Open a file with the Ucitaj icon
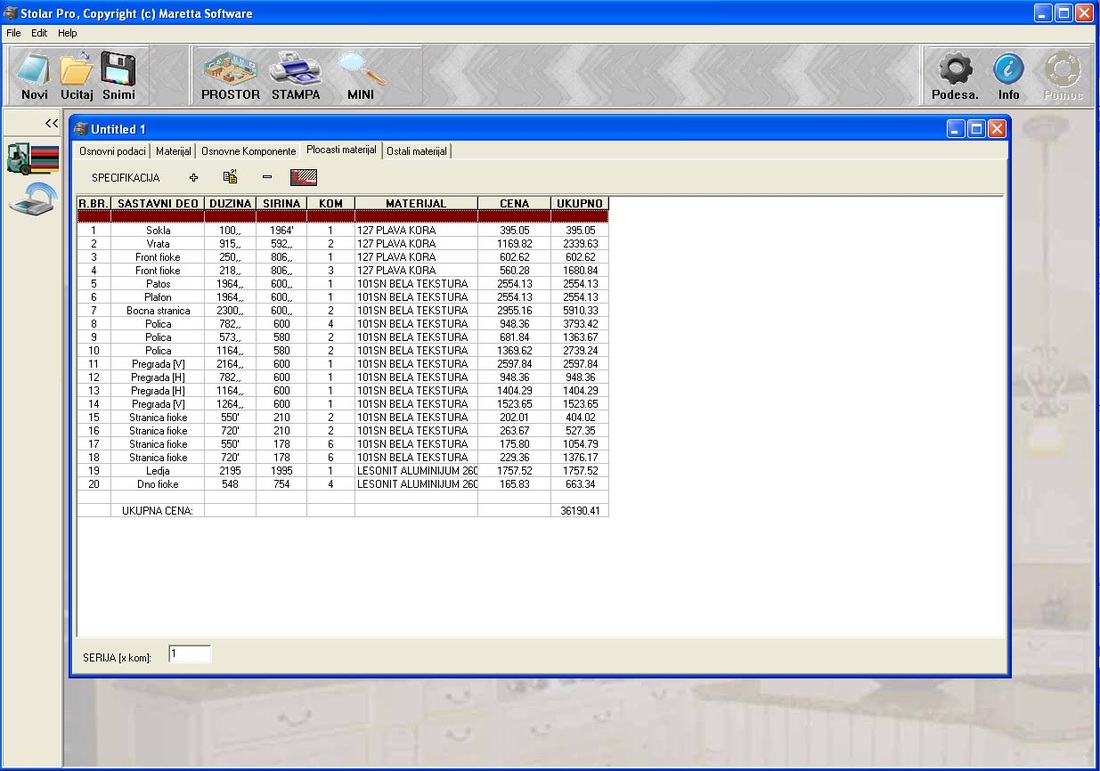The width and height of the screenshot is (1100, 771). click(76, 75)
